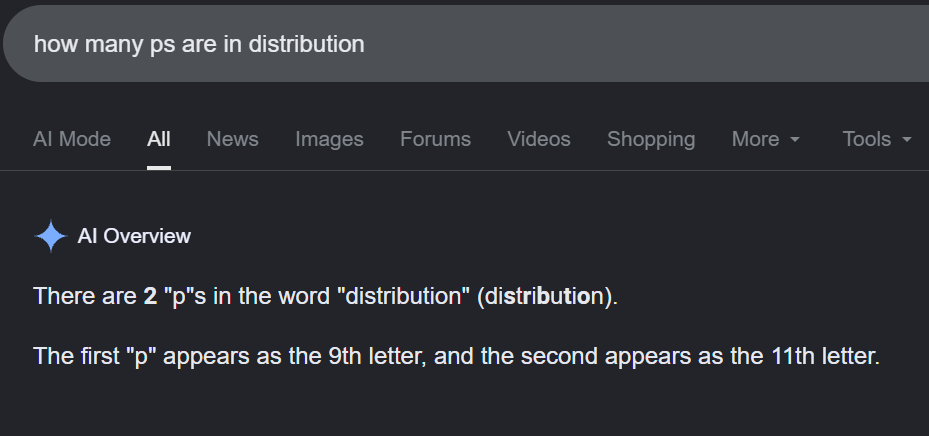Click the More dropdown arrow icon
929x436 pixels.
pos(795,140)
